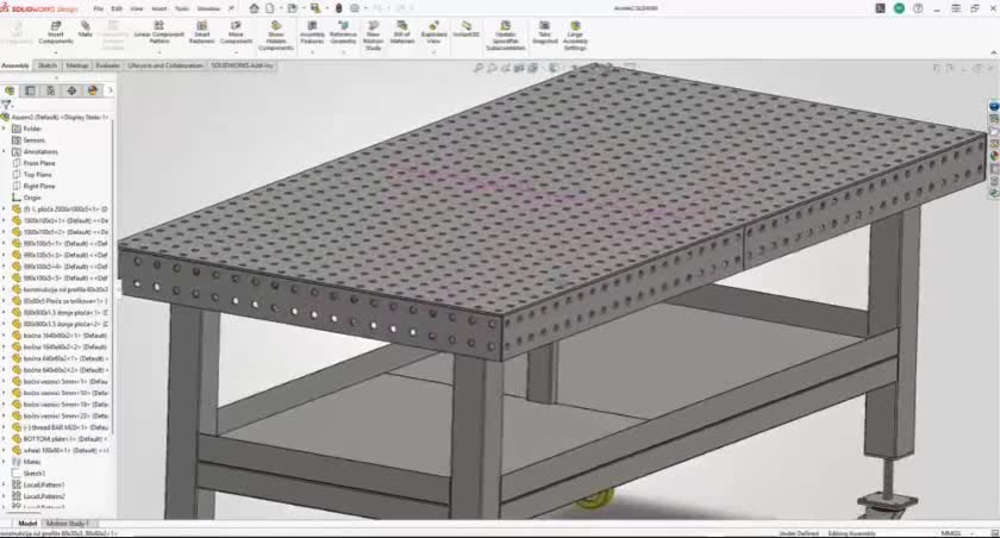Switch to the Sketch tab
This screenshot has width=1000, height=538.
tap(47, 66)
